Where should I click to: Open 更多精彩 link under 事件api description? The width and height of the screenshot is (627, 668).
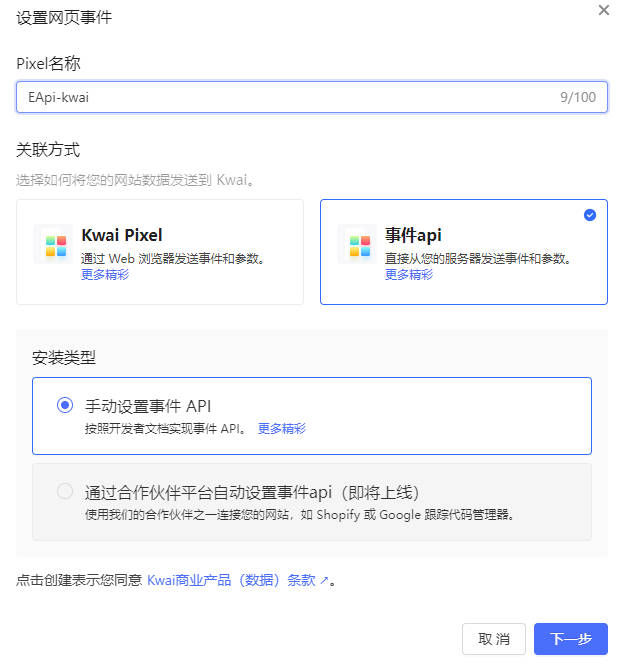pos(409,275)
